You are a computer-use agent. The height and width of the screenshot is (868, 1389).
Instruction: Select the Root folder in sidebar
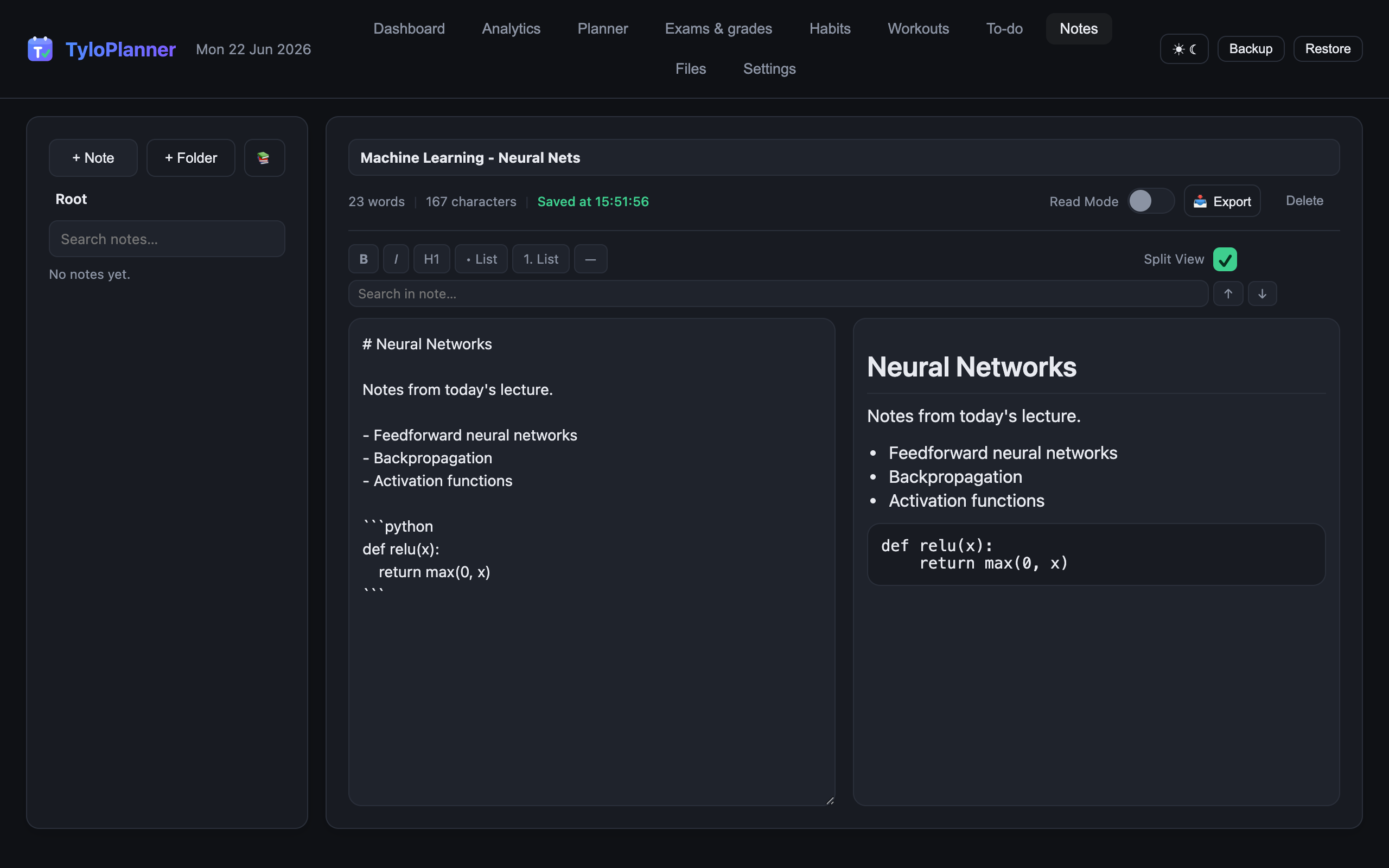(x=71, y=199)
